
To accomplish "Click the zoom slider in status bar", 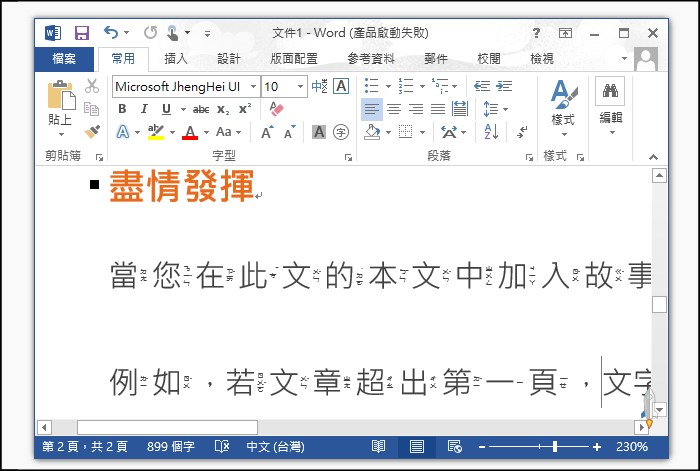I will click(541, 446).
